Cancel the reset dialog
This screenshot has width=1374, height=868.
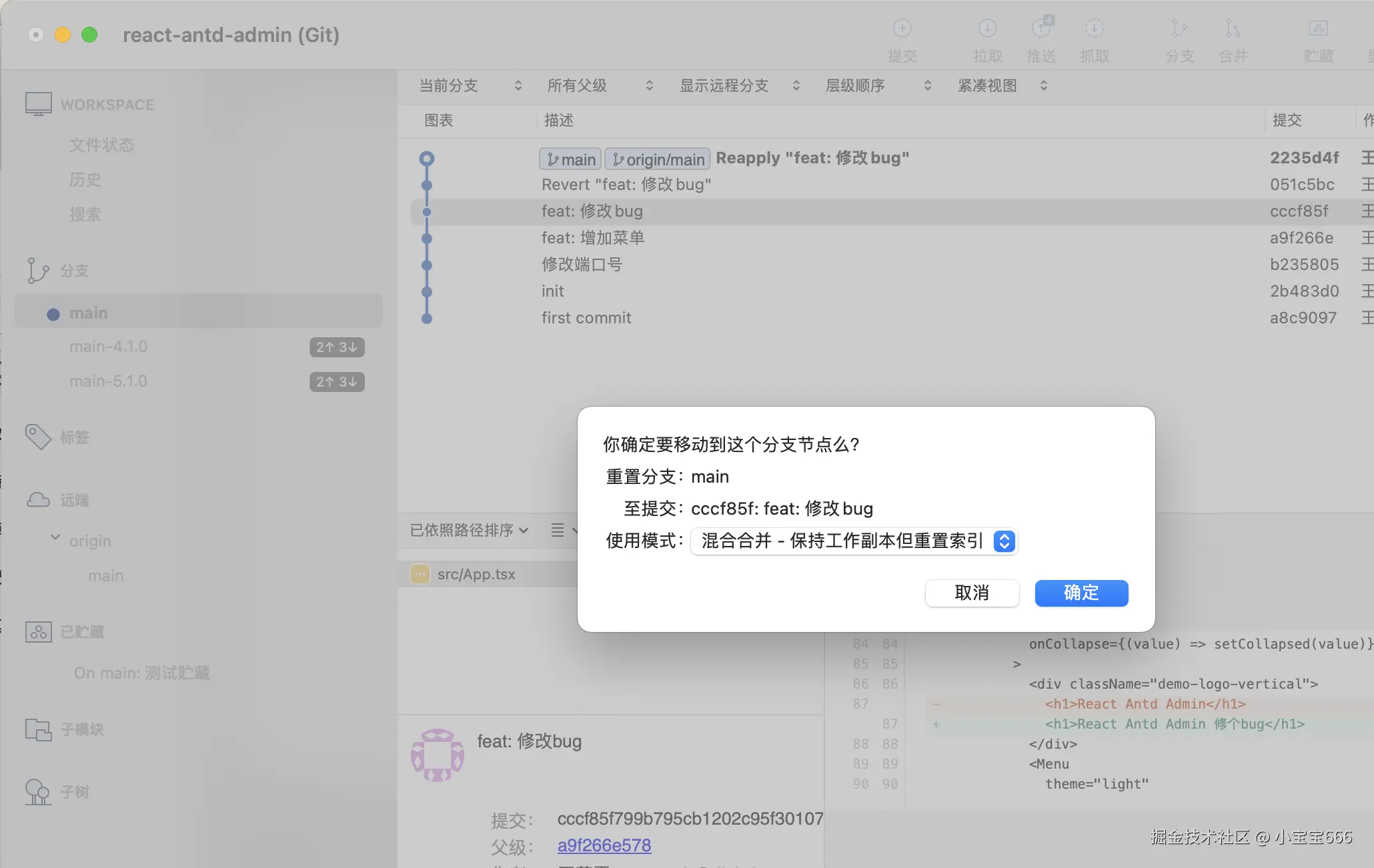[972, 593]
